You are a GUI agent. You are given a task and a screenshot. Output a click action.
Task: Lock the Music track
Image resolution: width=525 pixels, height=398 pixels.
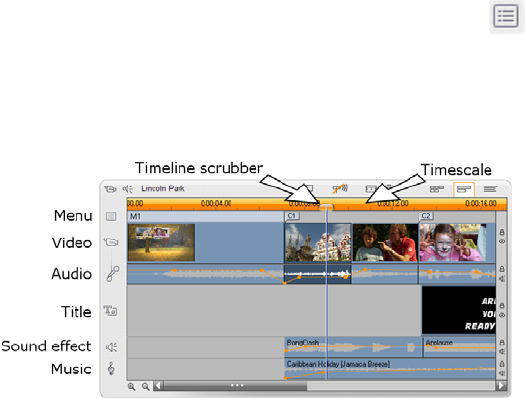pyautogui.click(x=502, y=364)
